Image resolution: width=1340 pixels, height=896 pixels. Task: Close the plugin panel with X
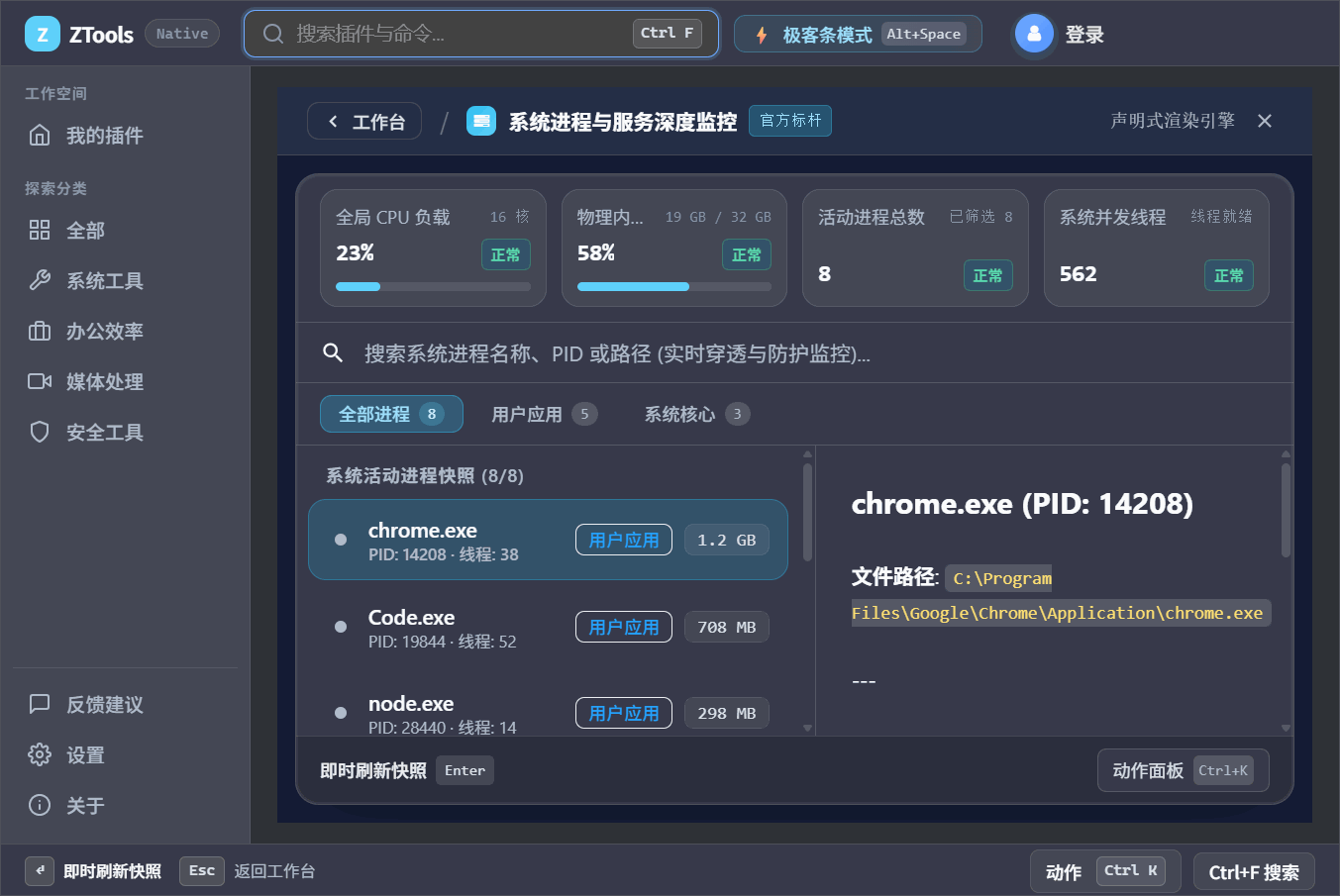click(x=1265, y=121)
